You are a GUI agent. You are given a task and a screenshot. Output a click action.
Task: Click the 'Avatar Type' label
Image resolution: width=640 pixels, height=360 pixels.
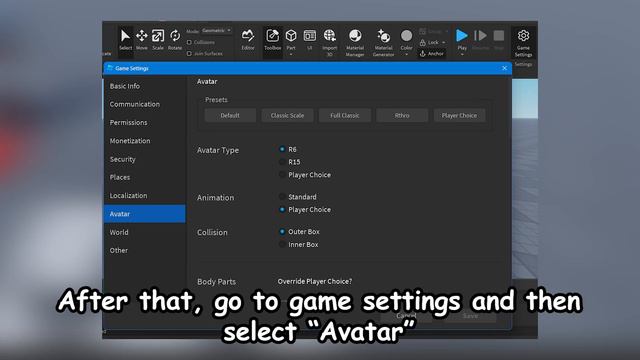tap(218, 150)
